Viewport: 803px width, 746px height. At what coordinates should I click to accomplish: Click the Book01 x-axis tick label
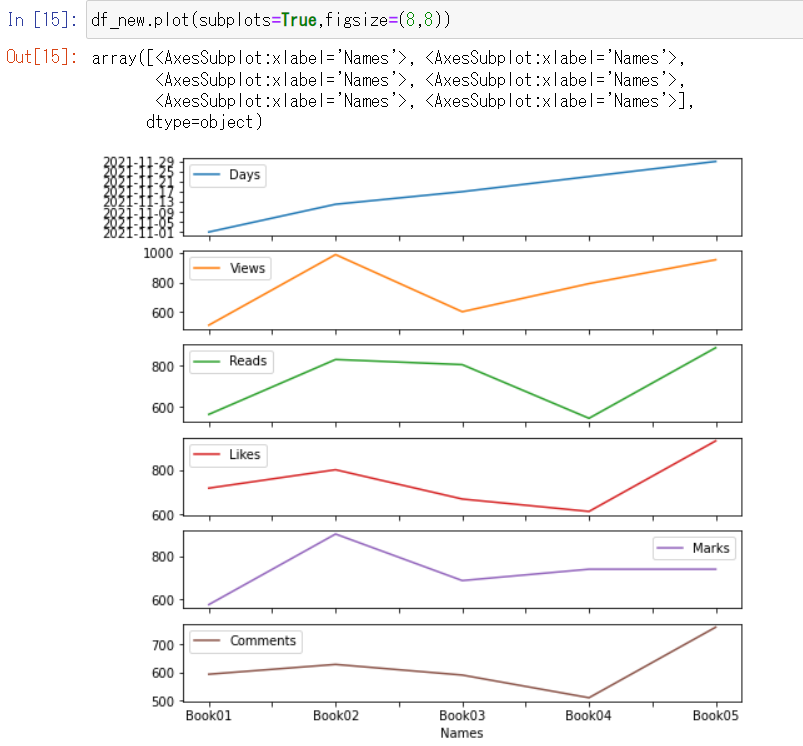click(207, 716)
